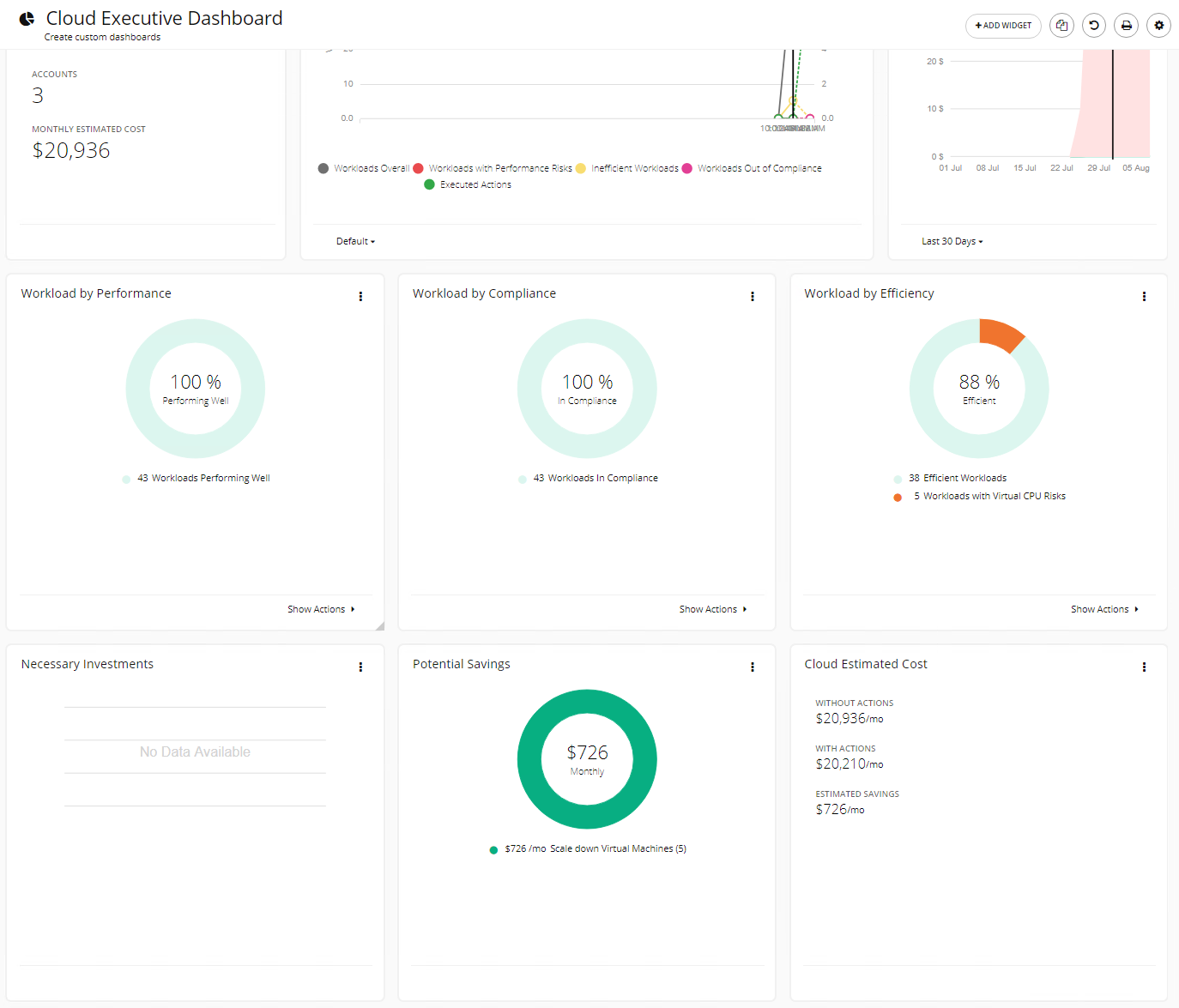Open Cloud Estimated Cost options menu
This screenshot has height=1008, width=1179.
(1144, 667)
